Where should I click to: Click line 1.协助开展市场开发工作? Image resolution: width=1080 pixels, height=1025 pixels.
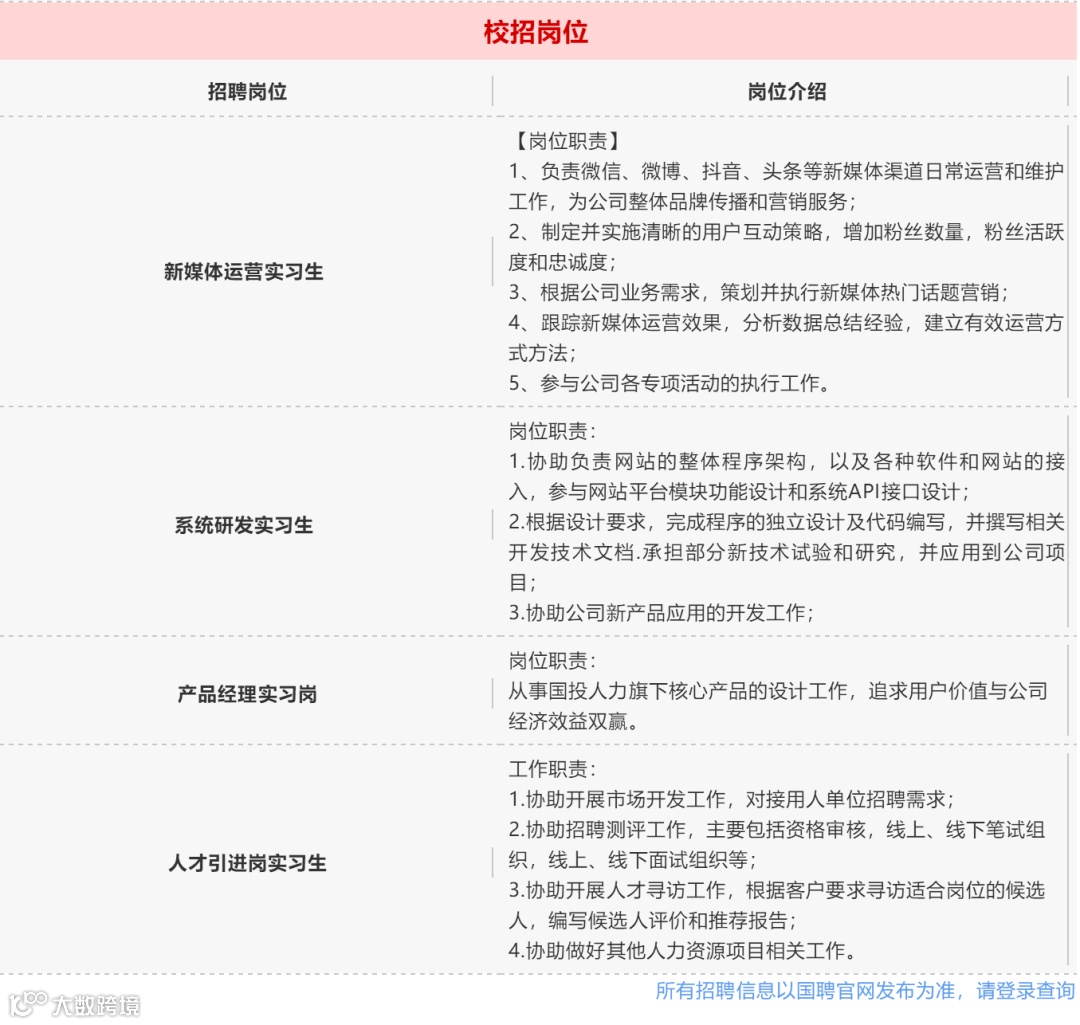pos(732,799)
